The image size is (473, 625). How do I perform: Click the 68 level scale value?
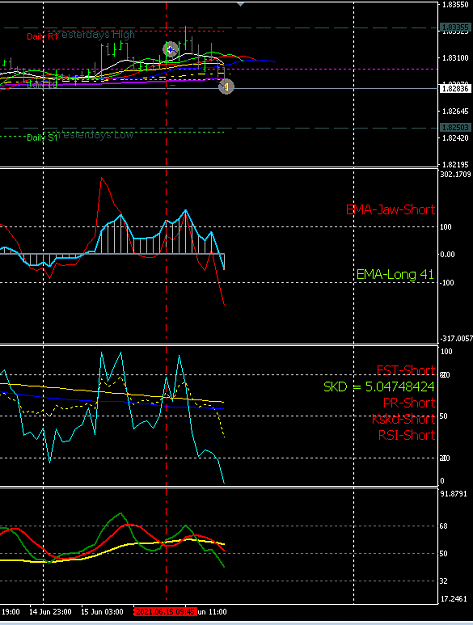(x=444, y=526)
